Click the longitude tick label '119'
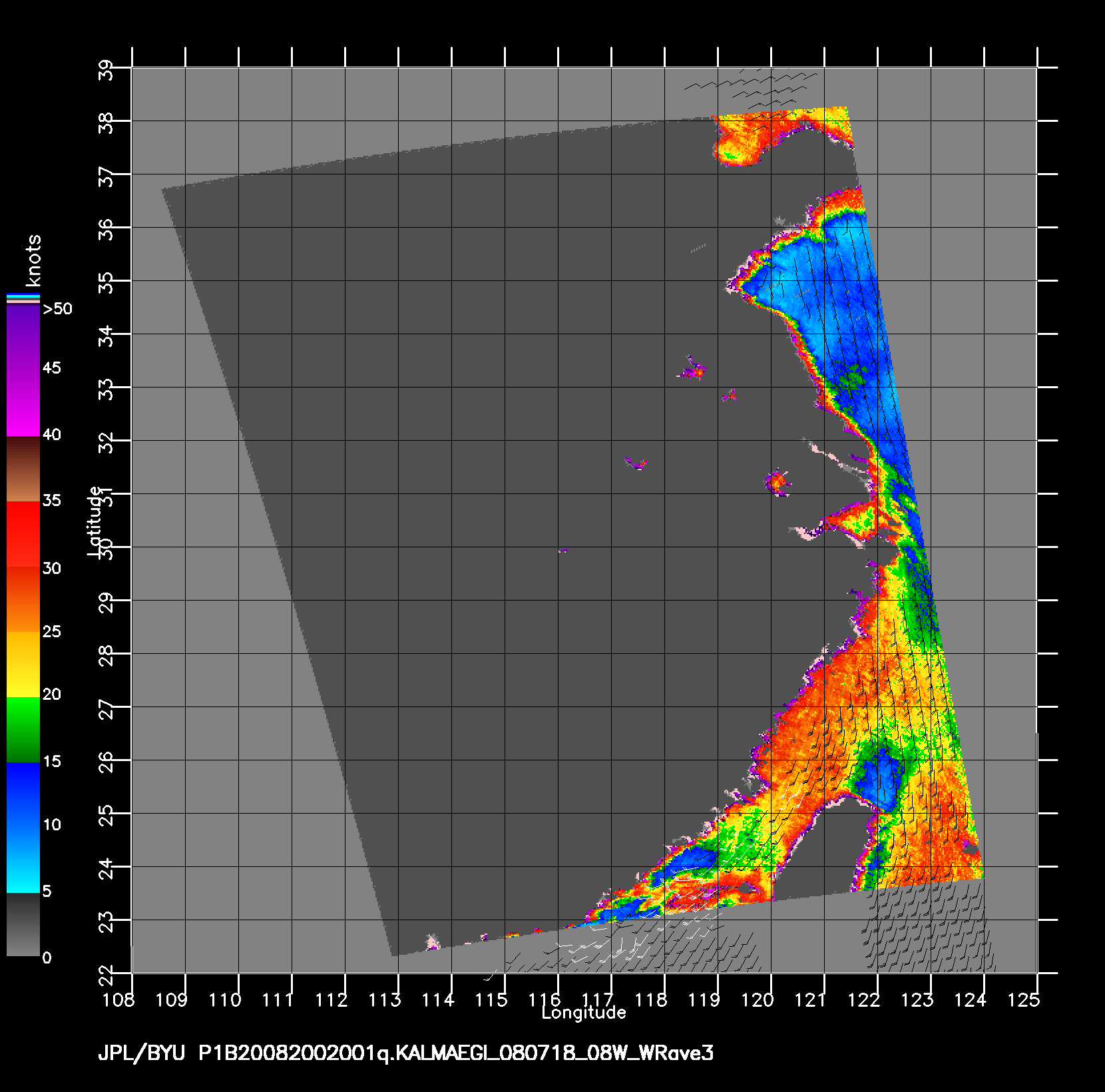Image resolution: width=1105 pixels, height=1092 pixels. (x=704, y=999)
